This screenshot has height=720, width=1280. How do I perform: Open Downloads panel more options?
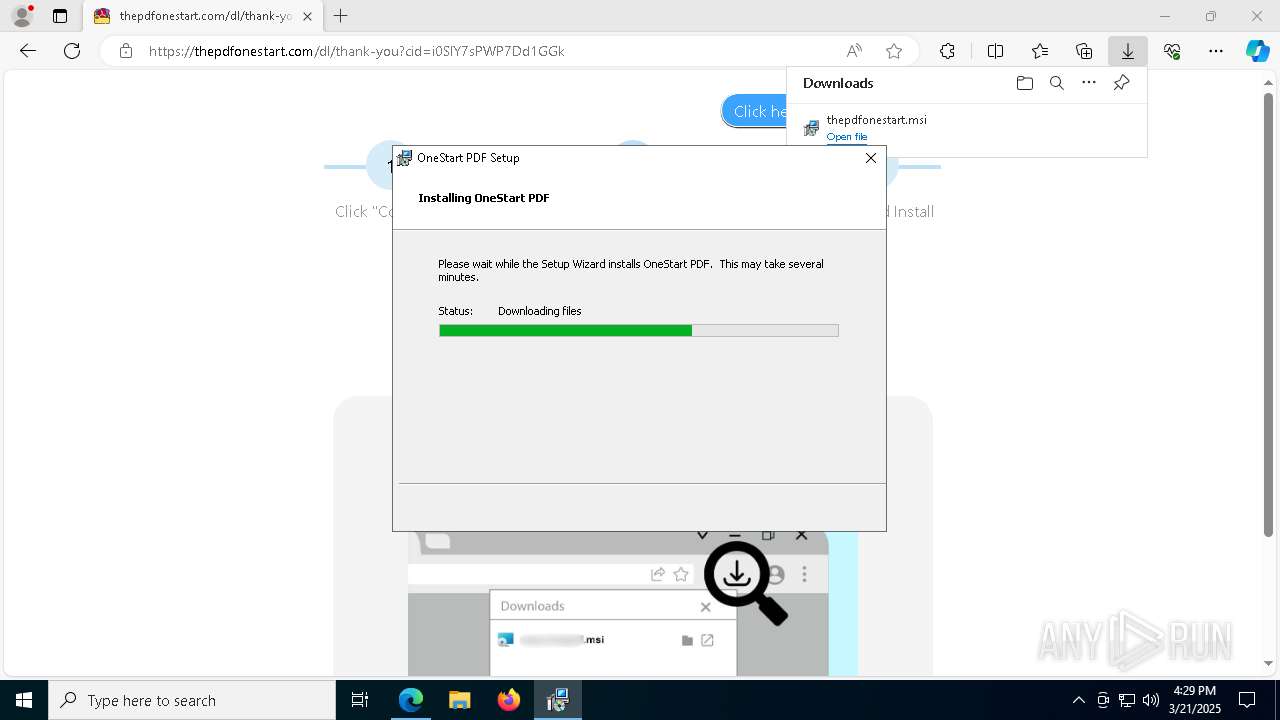1089,83
